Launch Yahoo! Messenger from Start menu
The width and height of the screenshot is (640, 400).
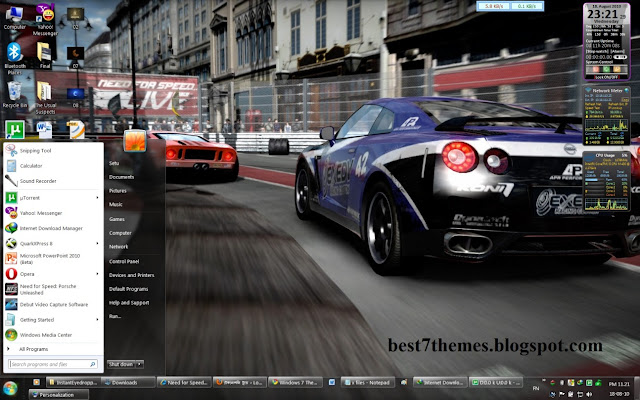click(x=52, y=213)
